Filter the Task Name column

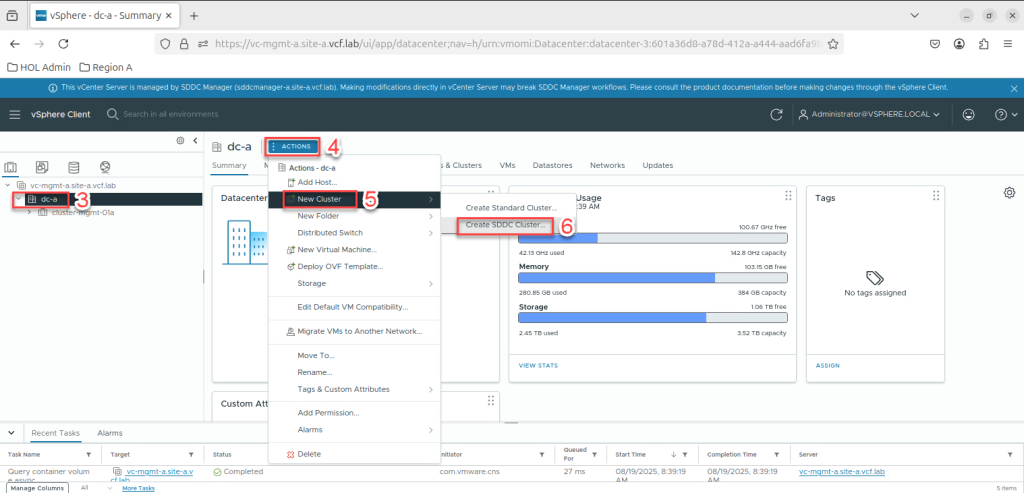pyautogui.click(x=89, y=454)
